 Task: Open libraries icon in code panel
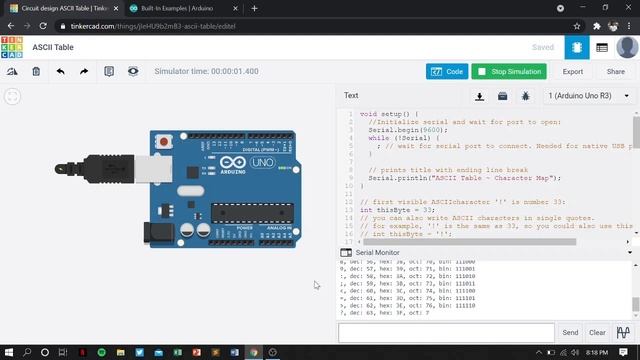click(x=502, y=96)
